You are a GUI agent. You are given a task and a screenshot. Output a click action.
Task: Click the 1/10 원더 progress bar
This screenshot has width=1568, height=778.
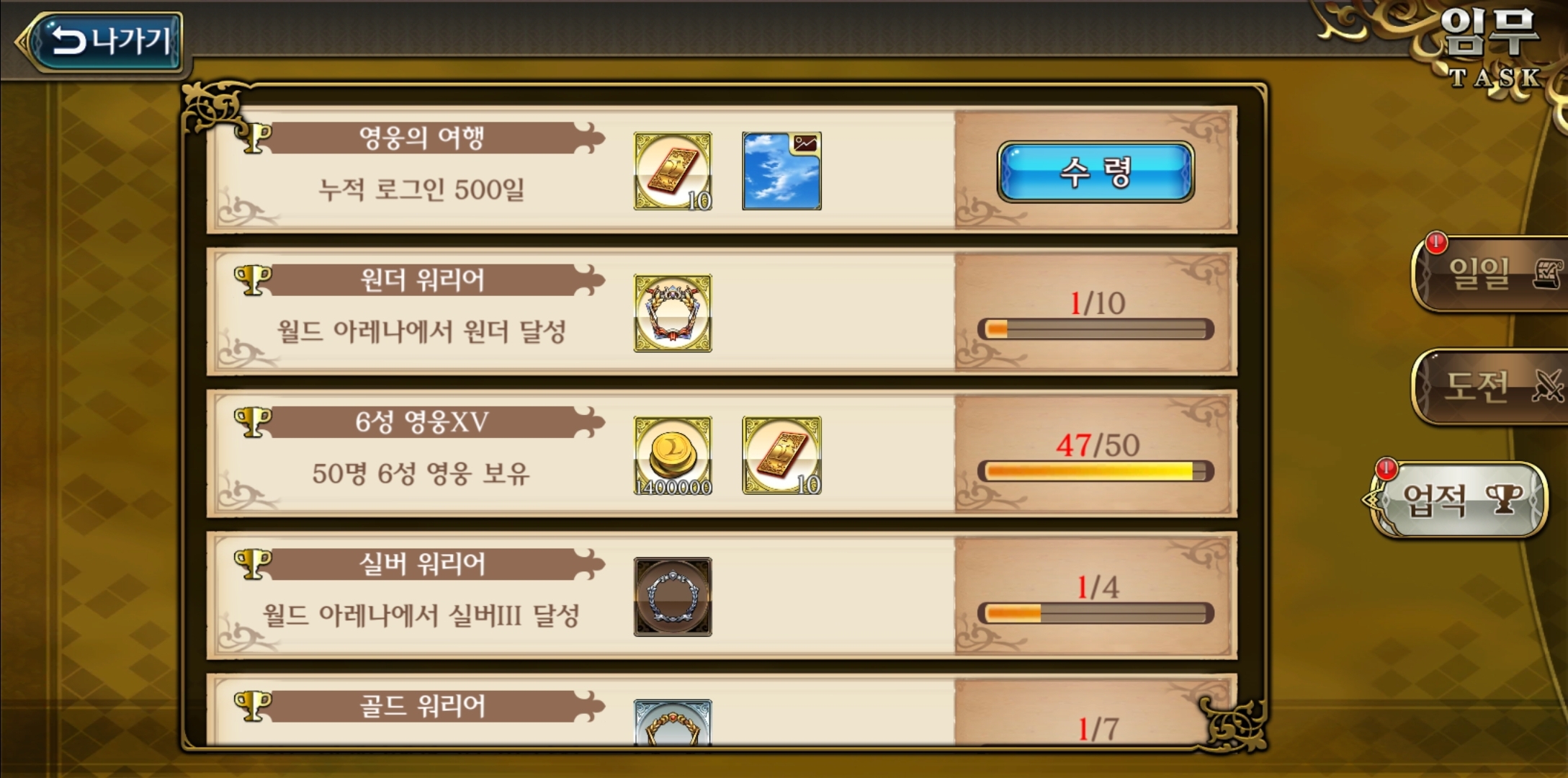click(1096, 329)
